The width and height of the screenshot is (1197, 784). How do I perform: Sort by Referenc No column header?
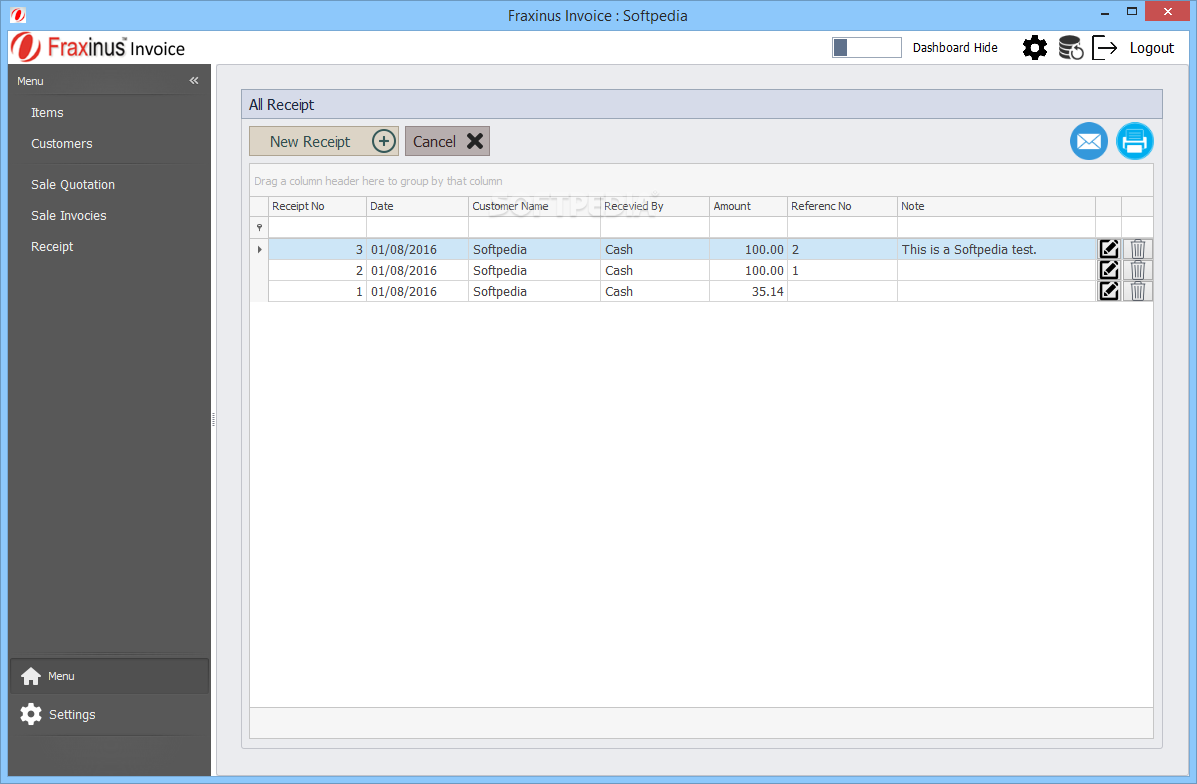coord(842,206)
